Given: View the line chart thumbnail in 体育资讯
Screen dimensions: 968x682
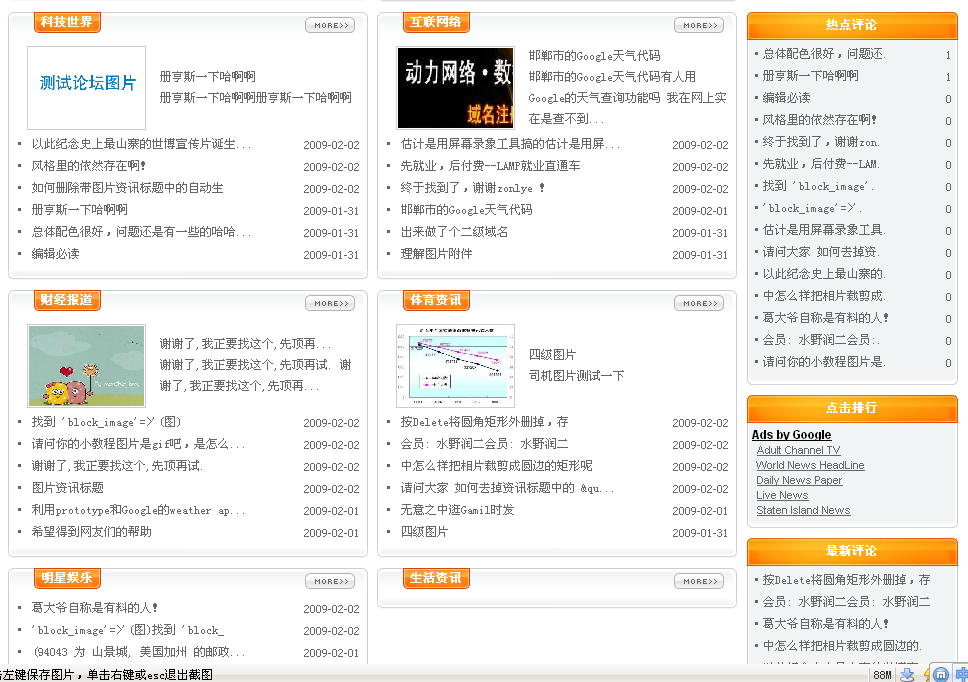Looking at the screenshot, I should (455, 365).
